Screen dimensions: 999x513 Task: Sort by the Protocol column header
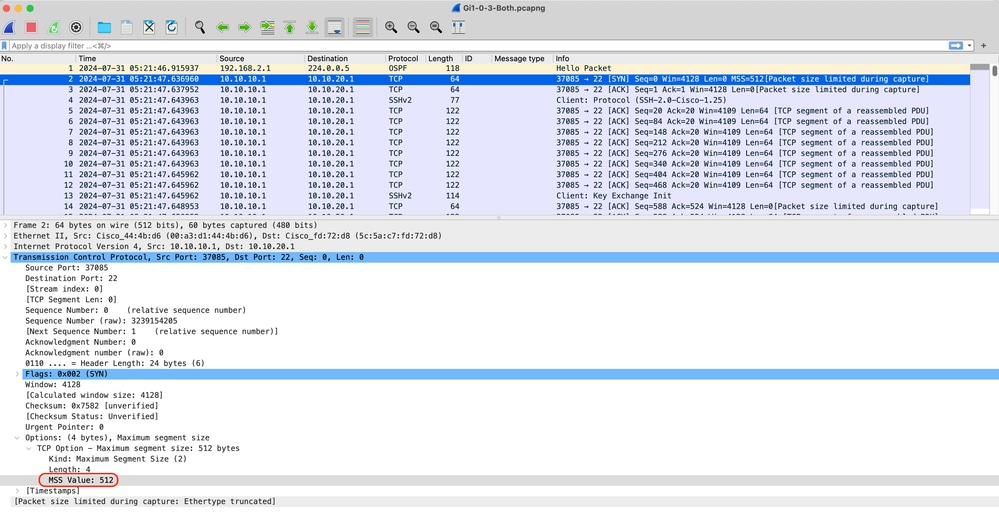click(x=405, y=59)
